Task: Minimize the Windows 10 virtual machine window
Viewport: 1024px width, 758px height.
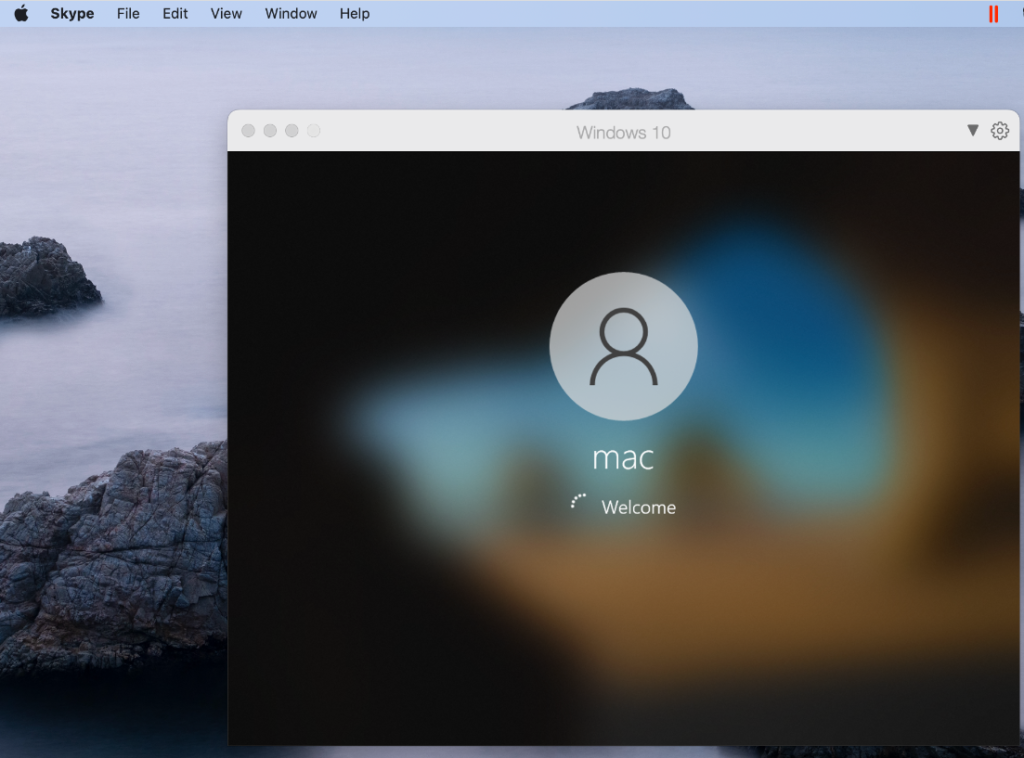Action: pyautogui.click(x=270, y=131)
